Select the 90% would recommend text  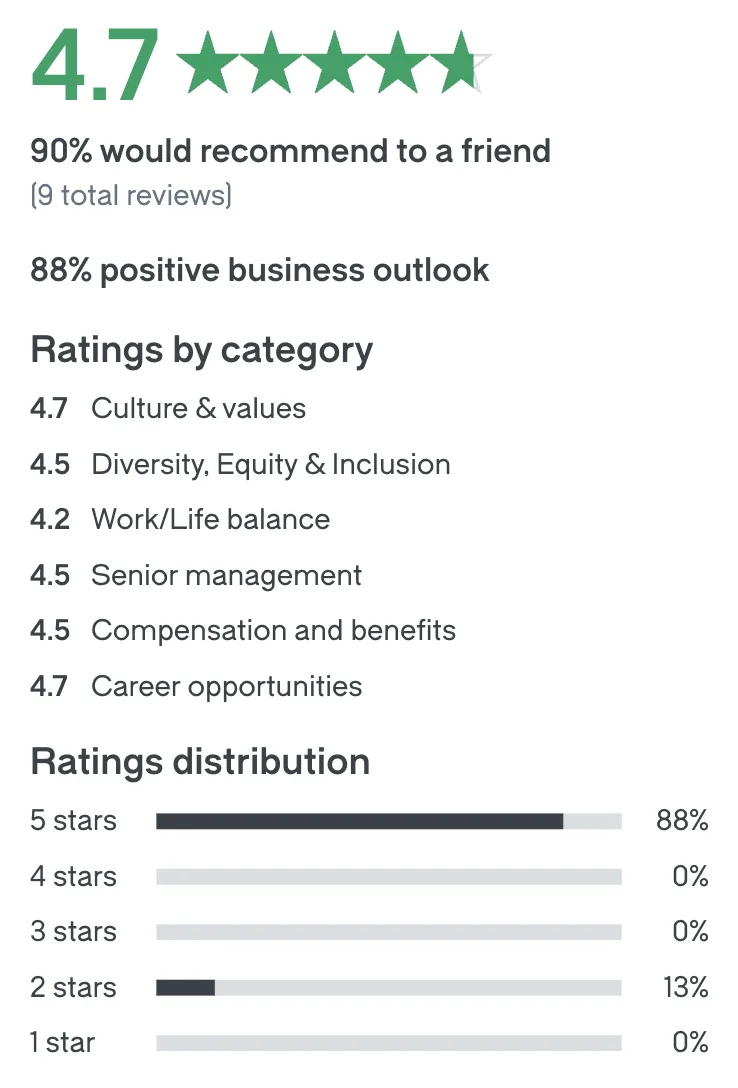[291, 151]
